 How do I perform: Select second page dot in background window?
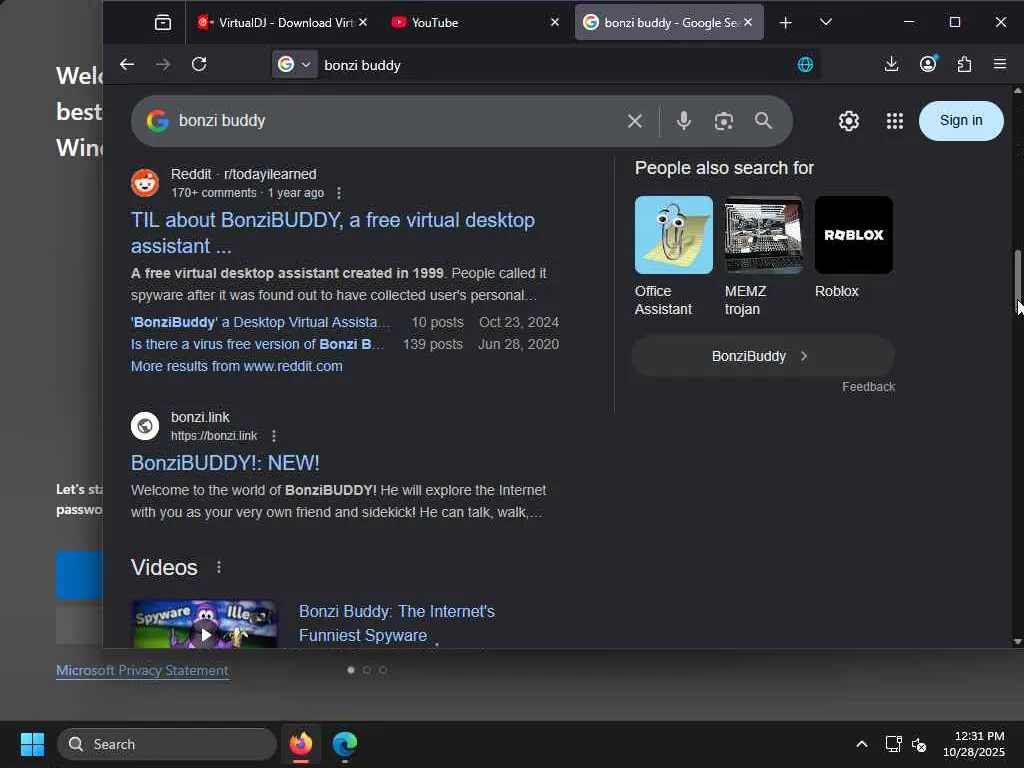[x=367, y=670]
